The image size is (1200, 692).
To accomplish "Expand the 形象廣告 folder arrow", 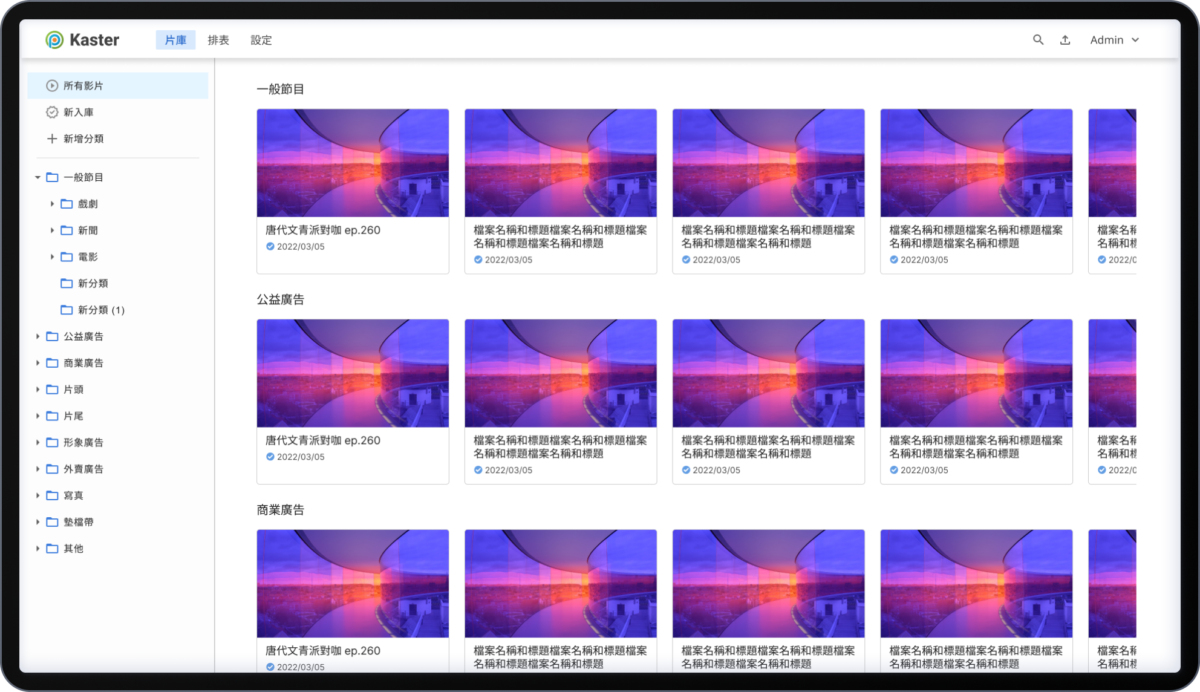I will 38,442.
